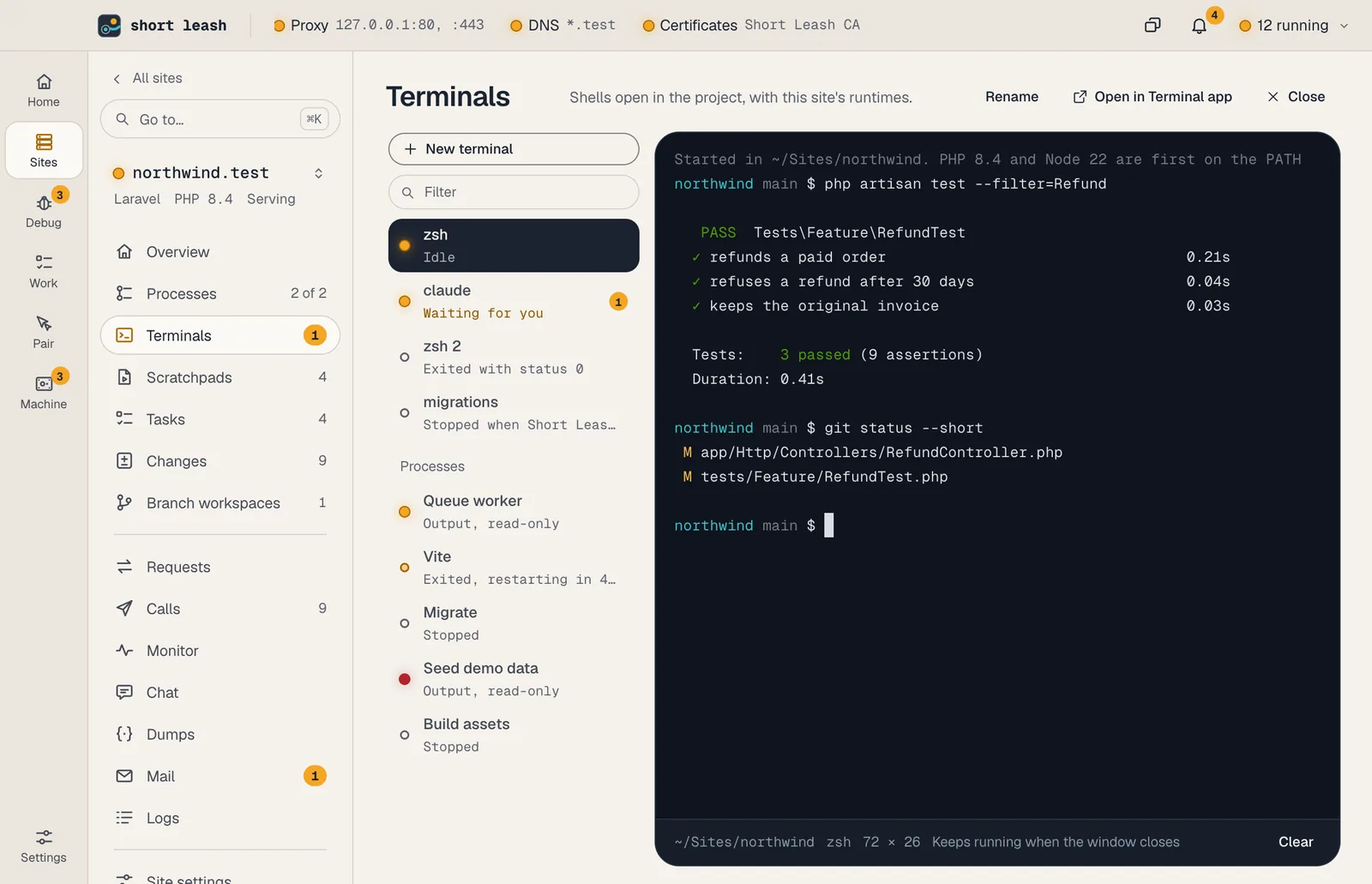The image size is (1372, 884).
Task: Open the Mail page
Action: [x=220, y=776]
